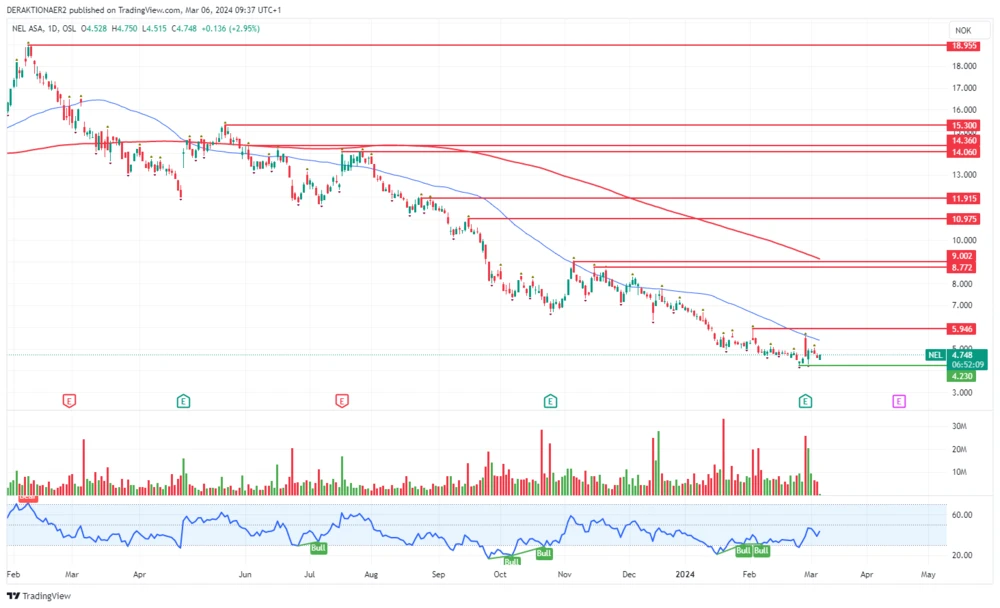
Task: Click the 2024 year marker on time axis
Action: [x=684, y=575]
